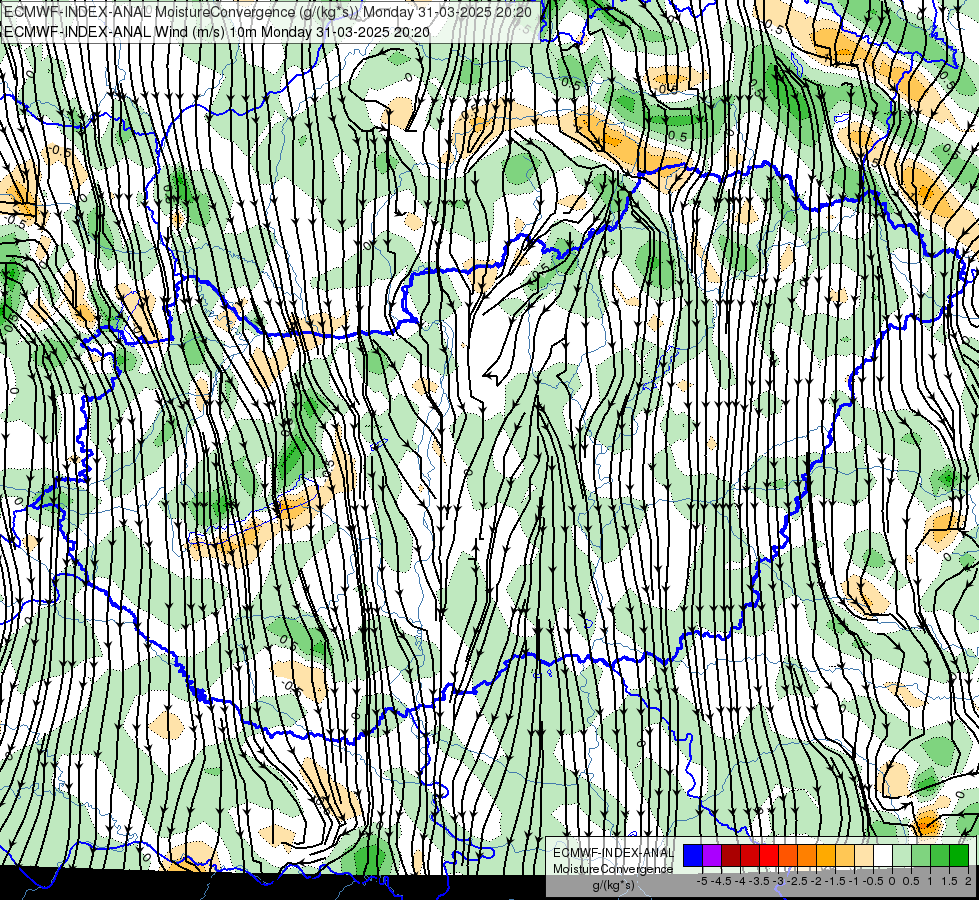
Task: Click the darkest green legend swatch
Action: 958,856
